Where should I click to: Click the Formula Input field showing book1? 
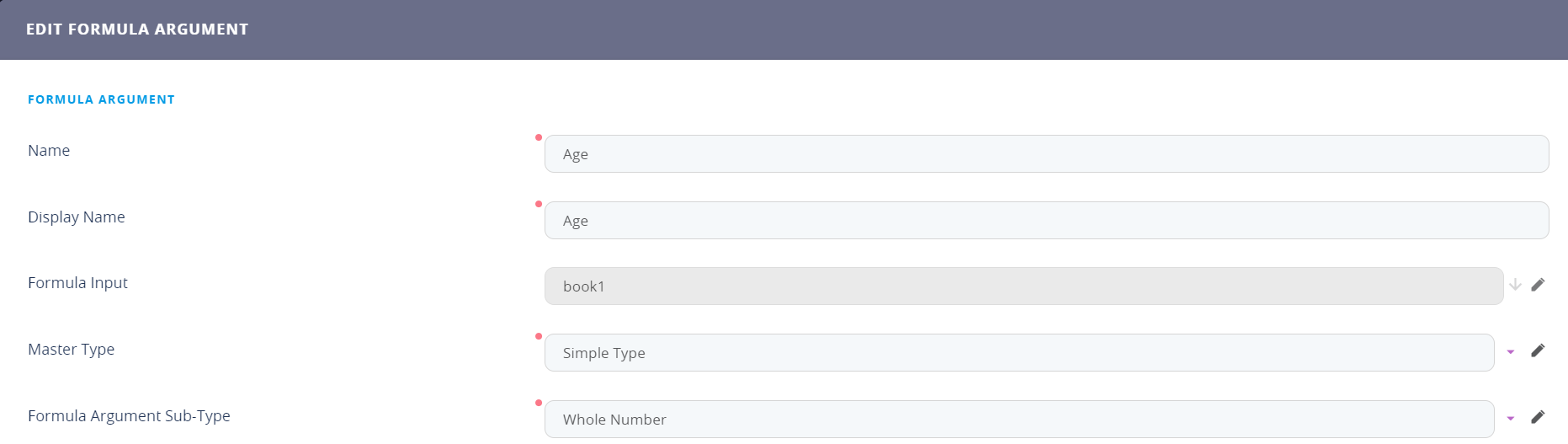tap(1023, 286)
